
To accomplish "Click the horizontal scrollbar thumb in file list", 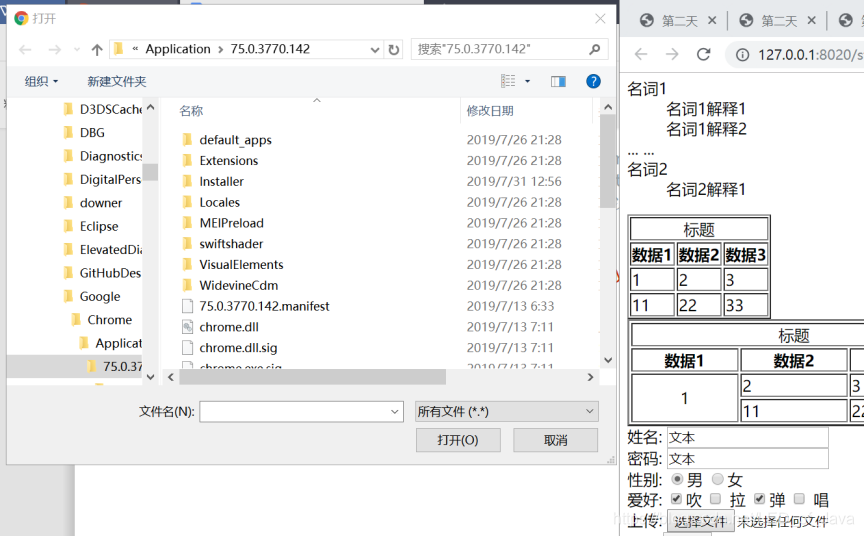I will pos(313,377).
